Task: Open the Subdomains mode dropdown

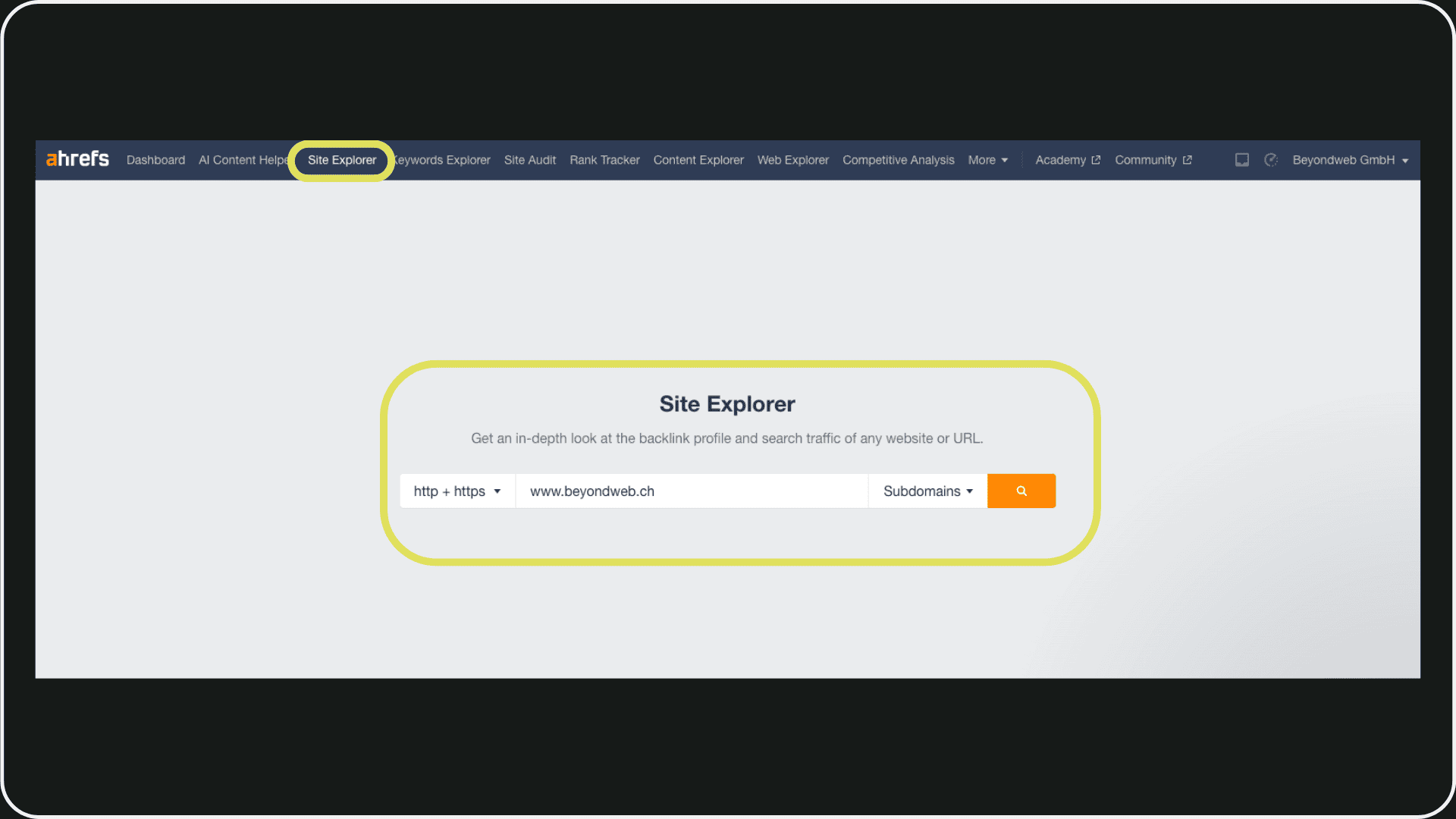Action: (x=928, y=491)
